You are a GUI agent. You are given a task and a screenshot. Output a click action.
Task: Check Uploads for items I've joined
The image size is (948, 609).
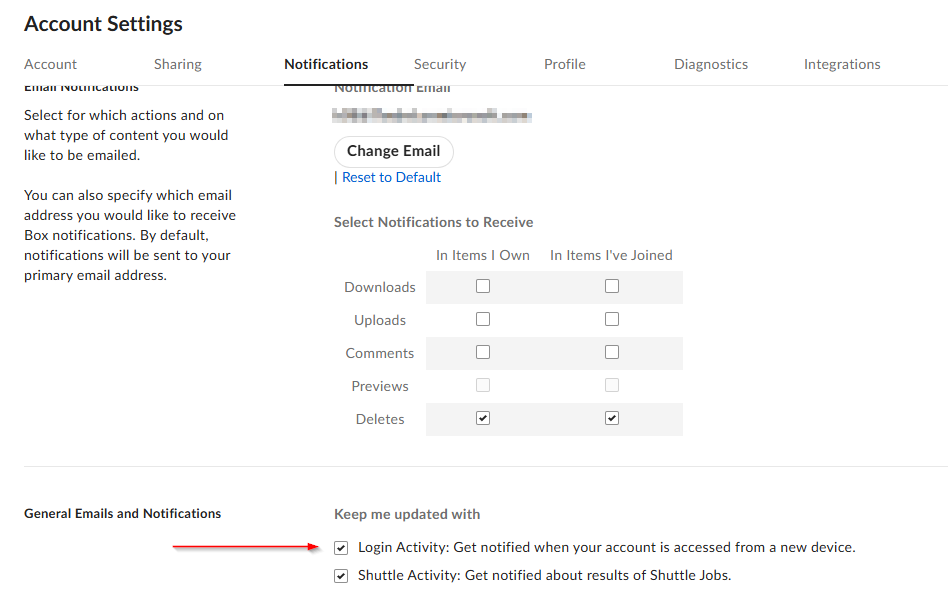coord(612,319)
